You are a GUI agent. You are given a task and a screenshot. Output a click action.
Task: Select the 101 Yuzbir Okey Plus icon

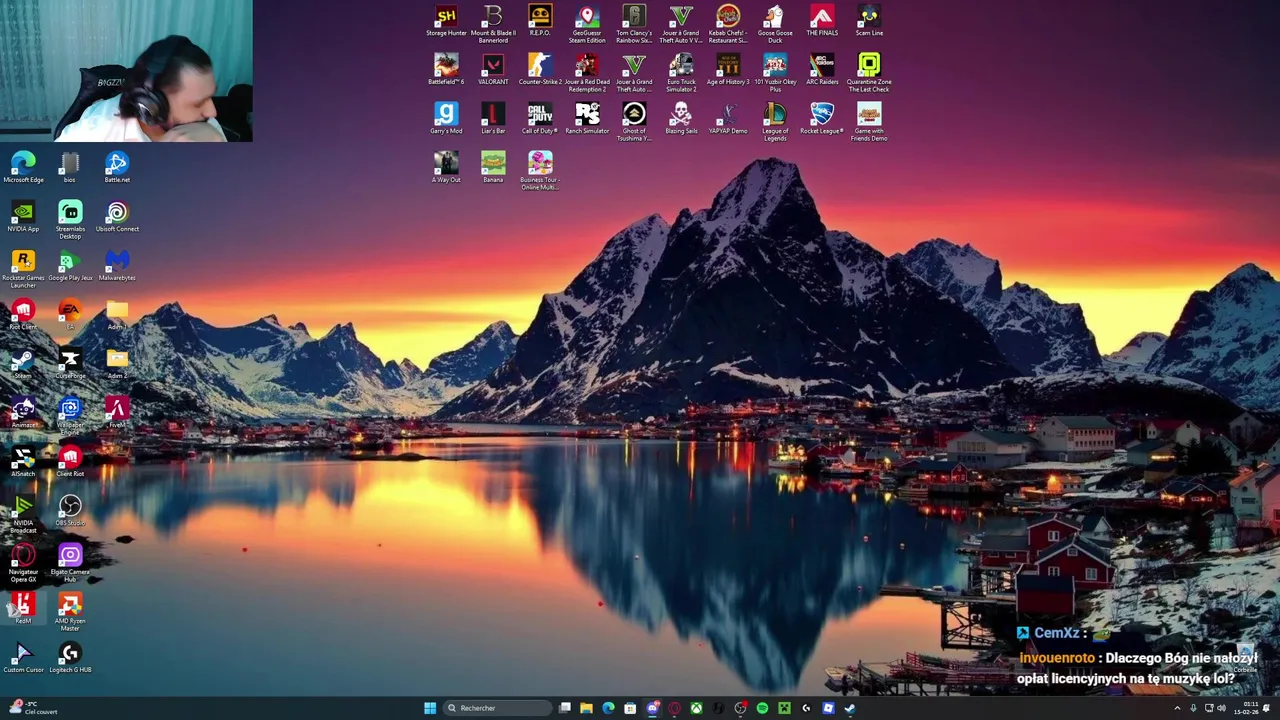pyautogui.click(x=775, y=73)
